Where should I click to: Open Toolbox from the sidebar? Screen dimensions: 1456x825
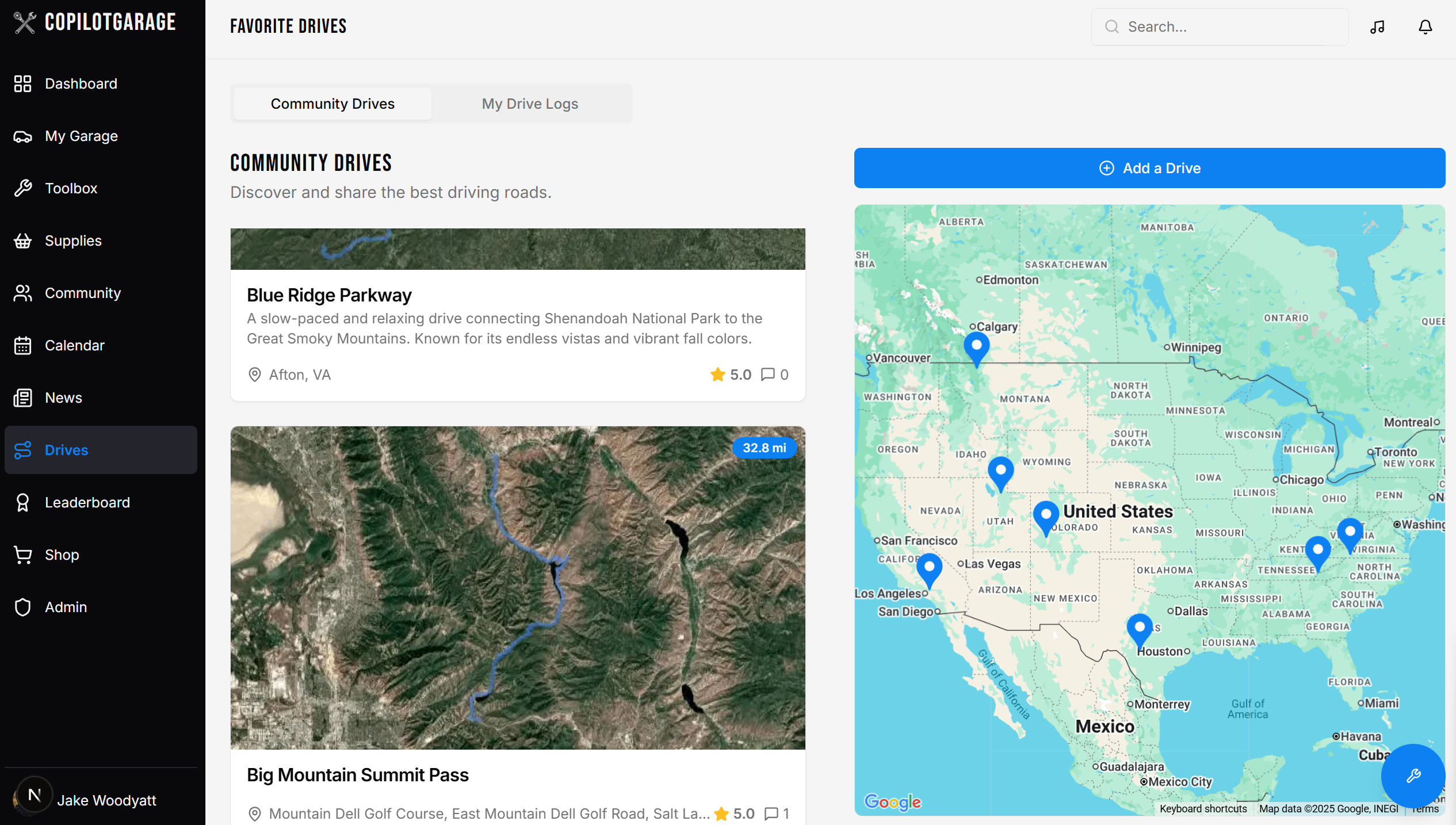coord(71,188)
